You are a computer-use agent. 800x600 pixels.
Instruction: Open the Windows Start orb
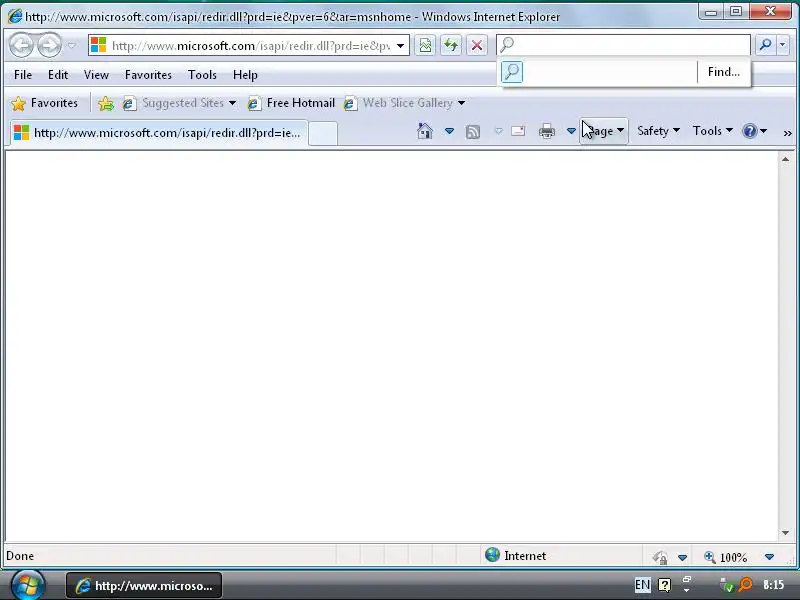(28, 585)
